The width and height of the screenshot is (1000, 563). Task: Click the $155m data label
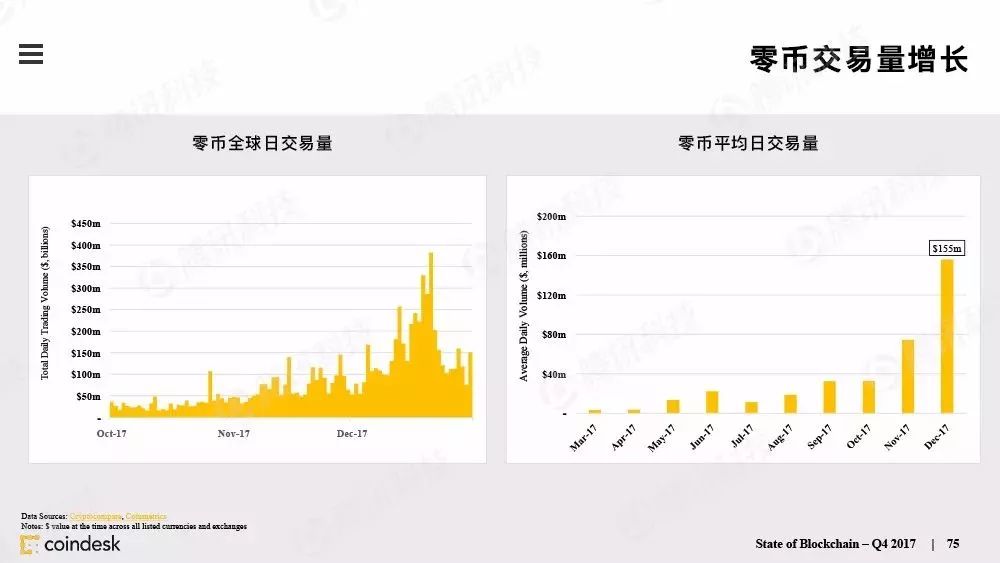pyautogui.click(x=946, y=249)
